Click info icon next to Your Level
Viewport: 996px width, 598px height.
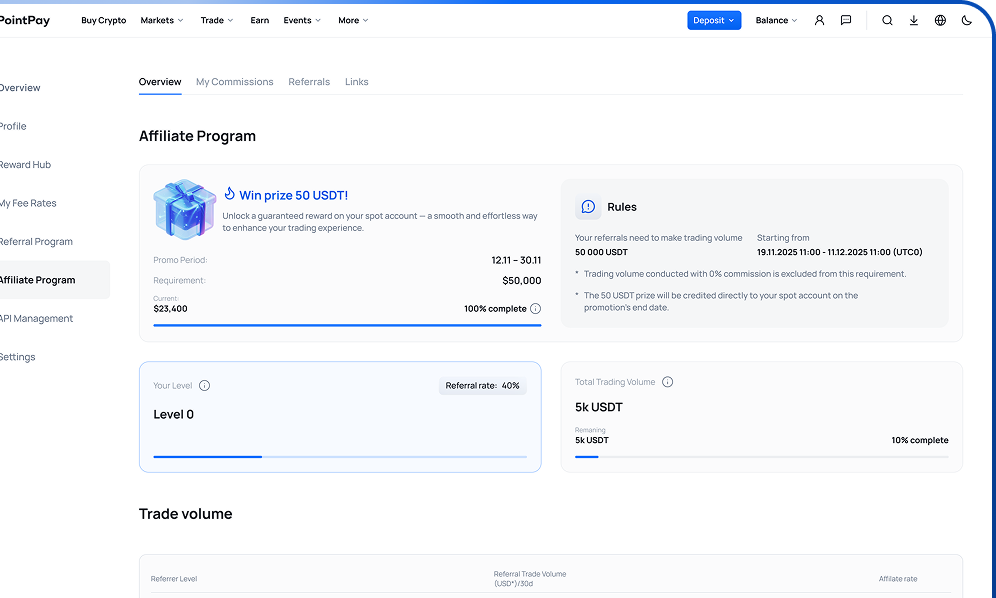[x=204, y=385]
